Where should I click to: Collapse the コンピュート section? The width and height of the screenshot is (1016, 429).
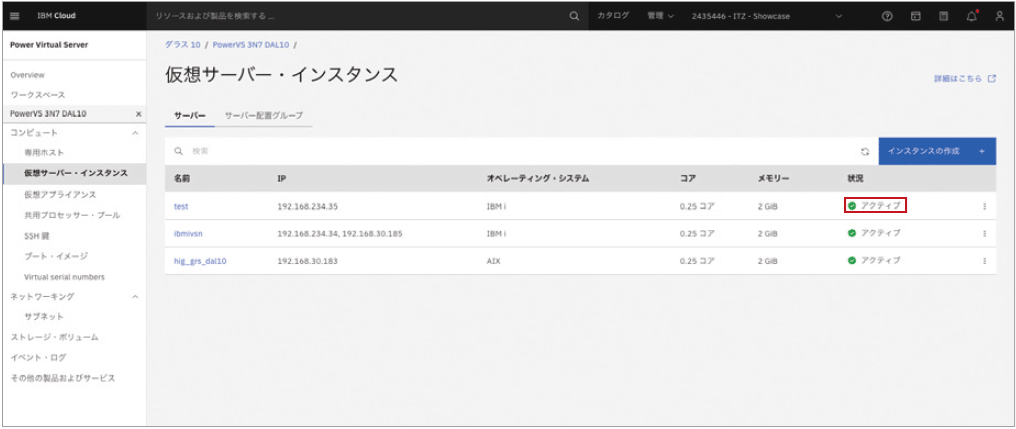pyautogui.click(x=135, y=133)
